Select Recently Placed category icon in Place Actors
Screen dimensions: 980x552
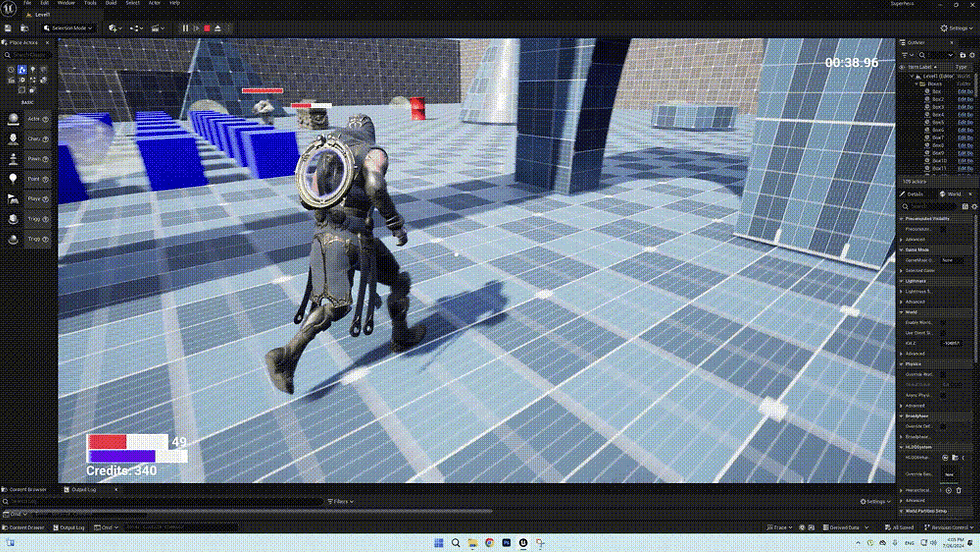pos(11,70)
